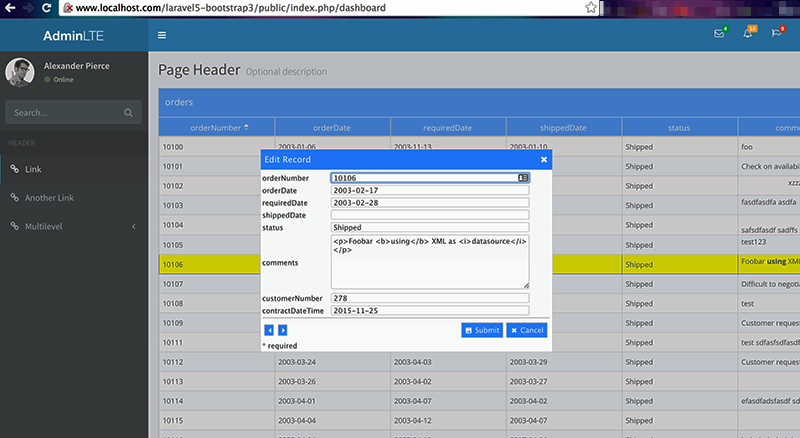Sort by the orderNumber column header
The image size is (800, 438).
point(216,128)
